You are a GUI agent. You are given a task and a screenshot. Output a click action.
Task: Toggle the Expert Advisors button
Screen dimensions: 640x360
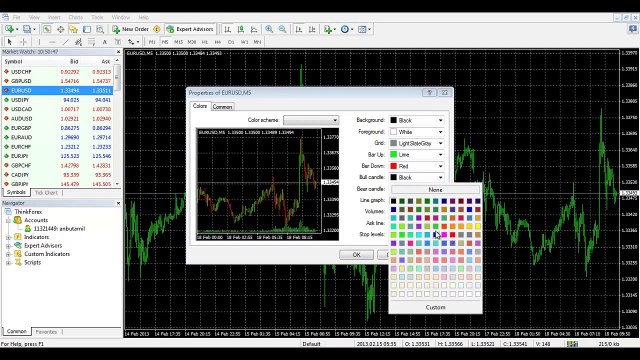(190, 29)
